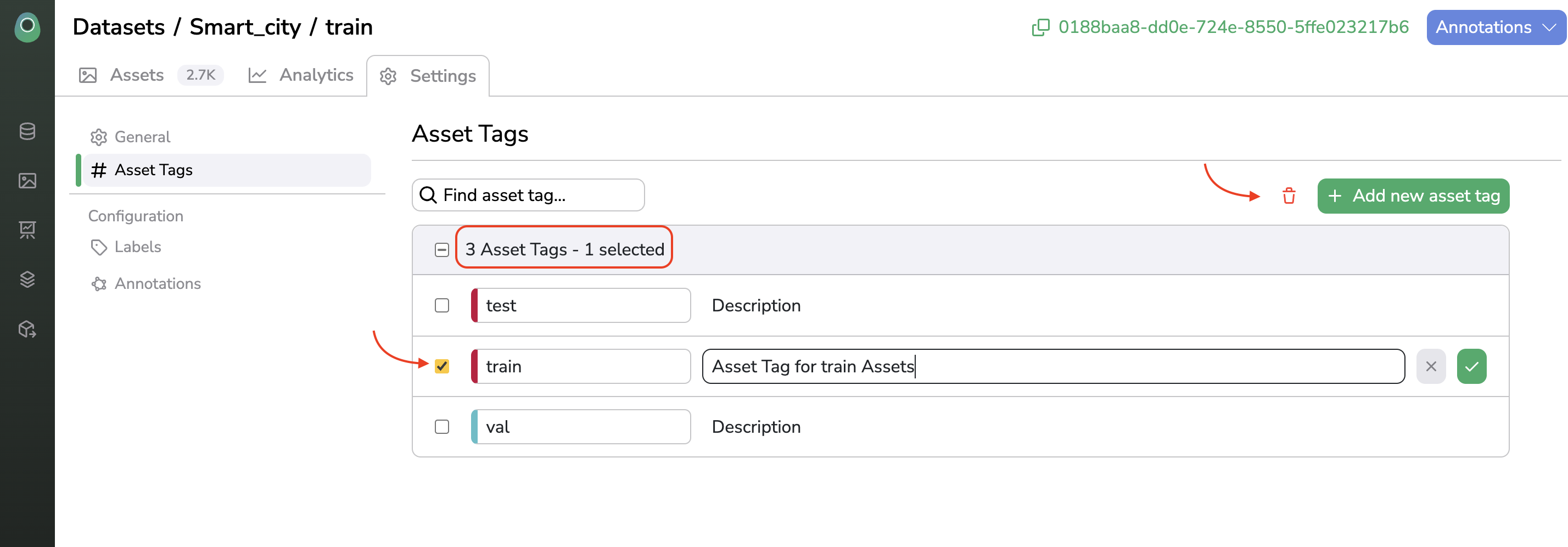This screenshot has height=547, width=1568.
Task: Uncheck the train asset tag checkbox
Action: [442, 366]
